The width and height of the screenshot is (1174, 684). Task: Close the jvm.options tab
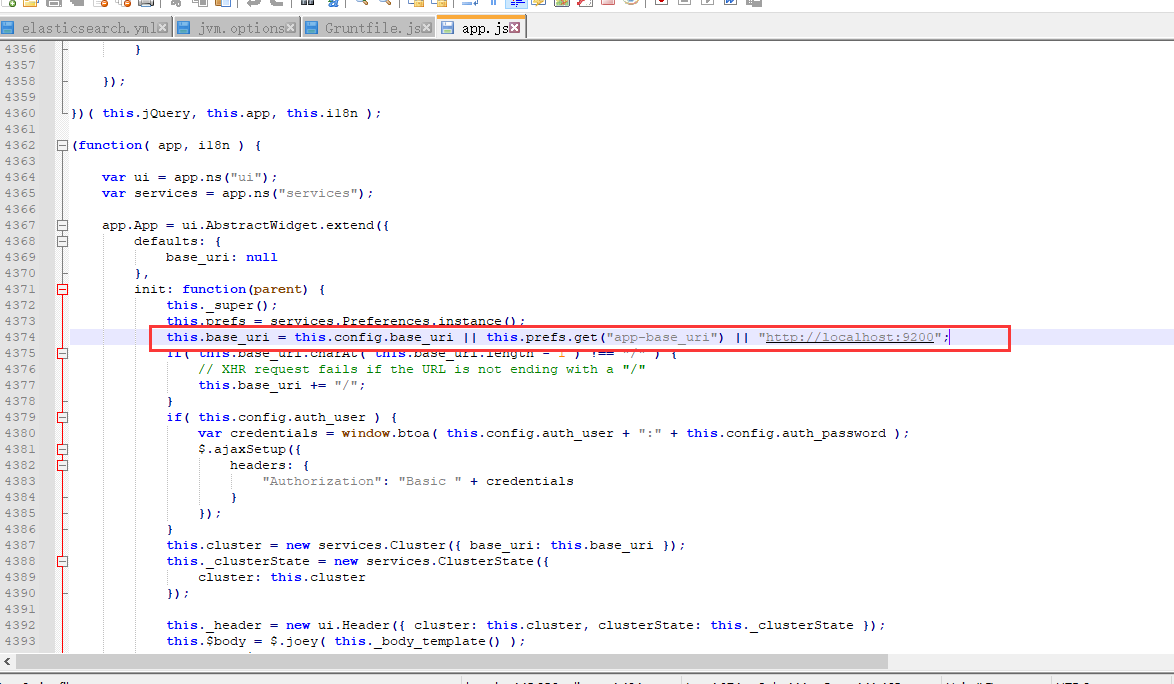click(x=291, y=28)
